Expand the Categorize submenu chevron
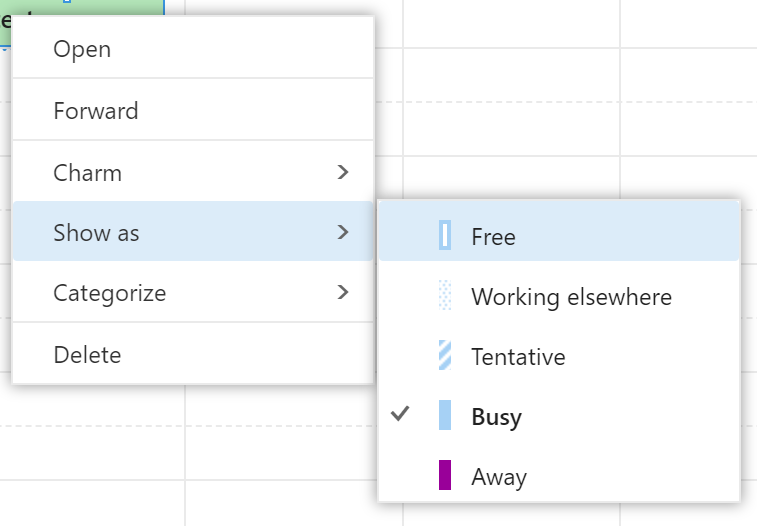The image size is (757, 526). (x=343, y=292)
